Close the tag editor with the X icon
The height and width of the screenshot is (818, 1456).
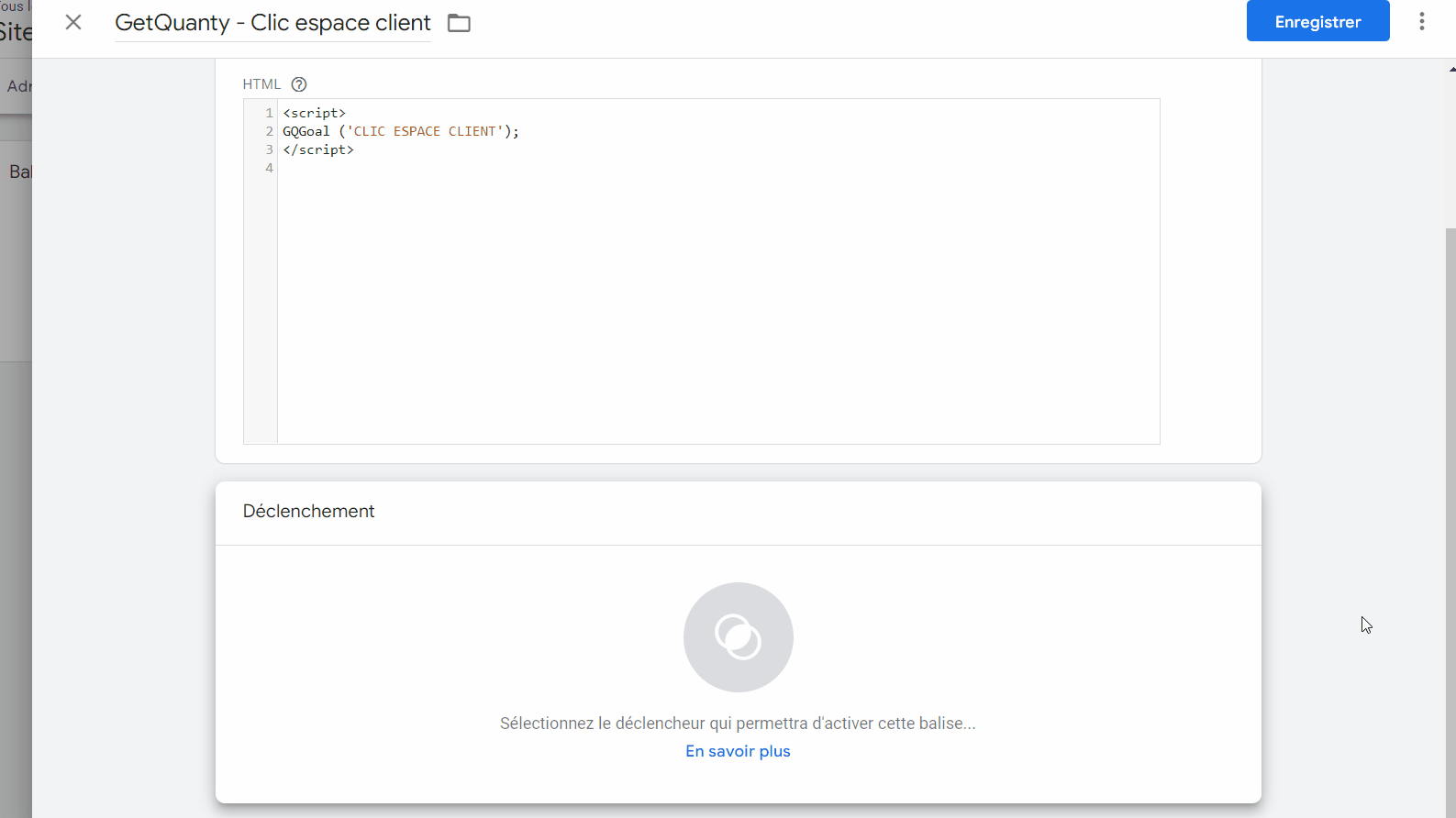click(73, 22)
